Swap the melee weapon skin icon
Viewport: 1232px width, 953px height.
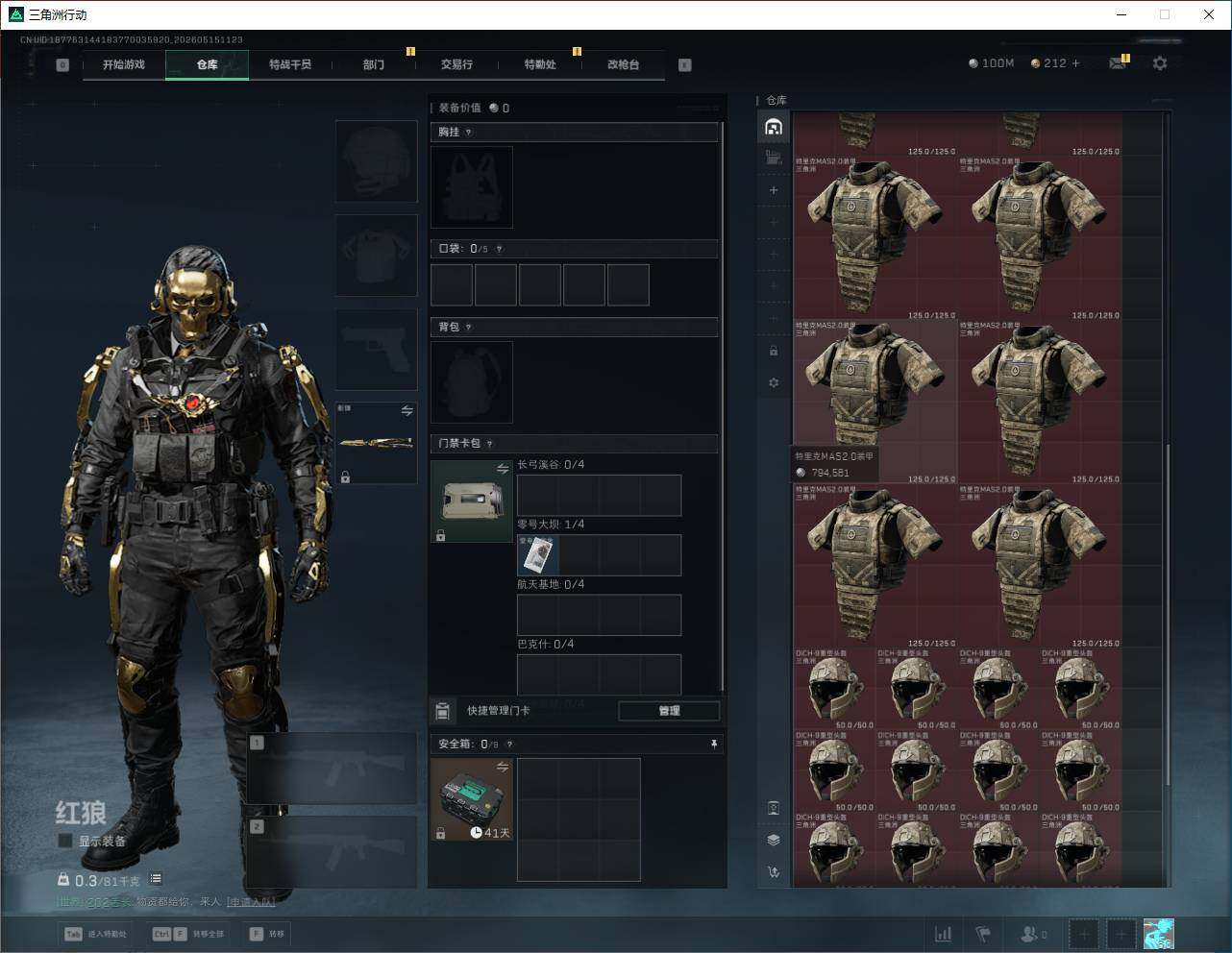[x=407, y=411]
